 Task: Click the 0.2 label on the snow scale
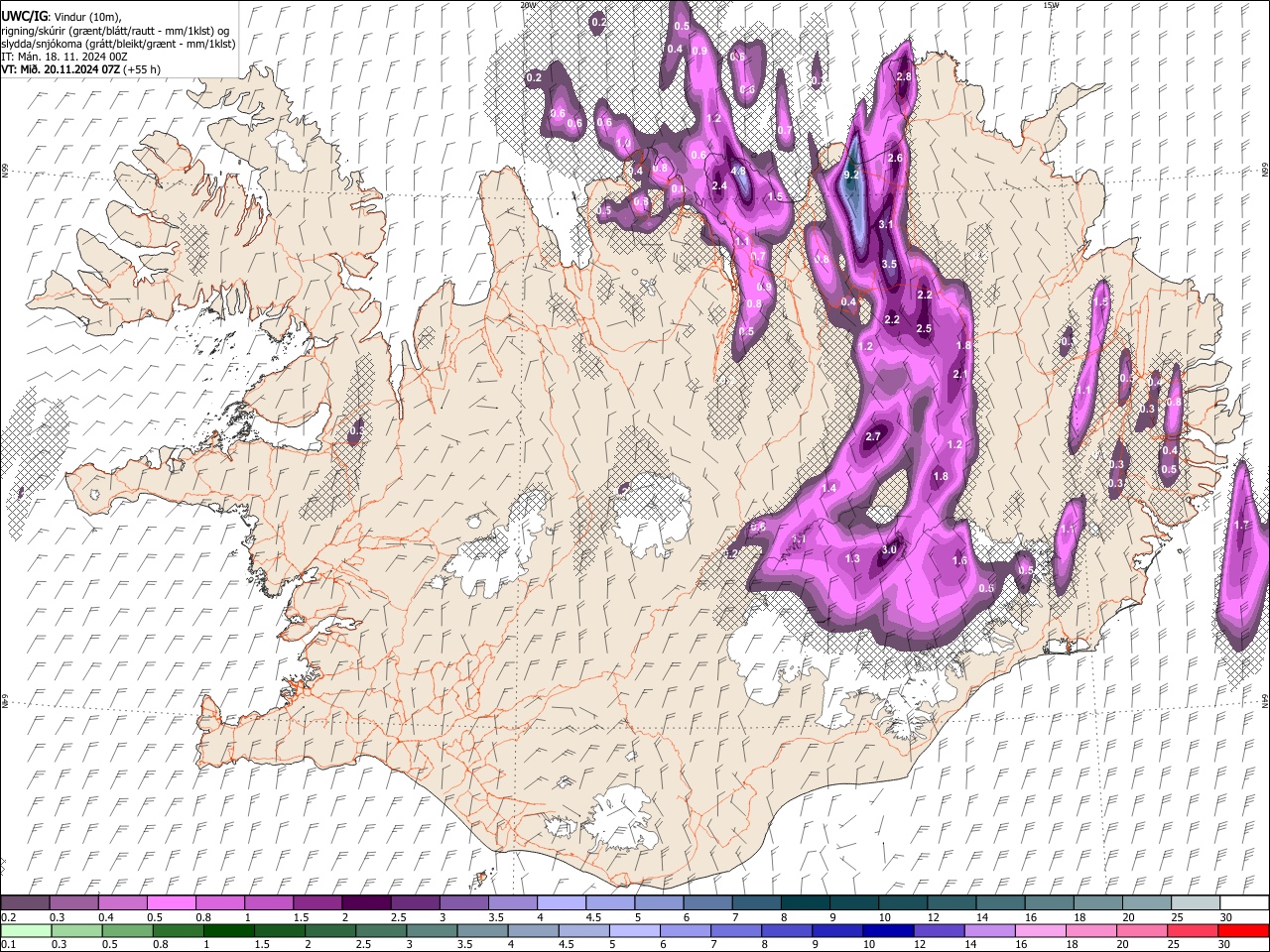[8, 917]
